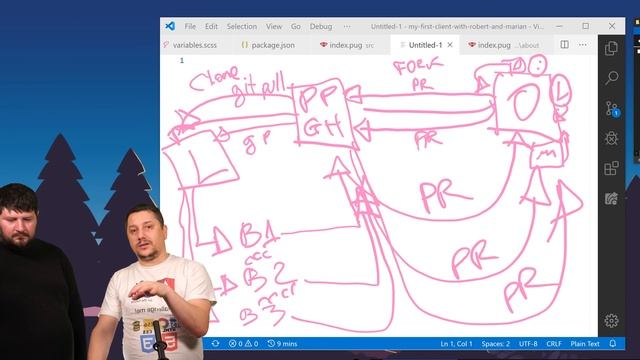Open the Debug menu
The height and width of the screenshot is (360, 640).
point(321,26)
